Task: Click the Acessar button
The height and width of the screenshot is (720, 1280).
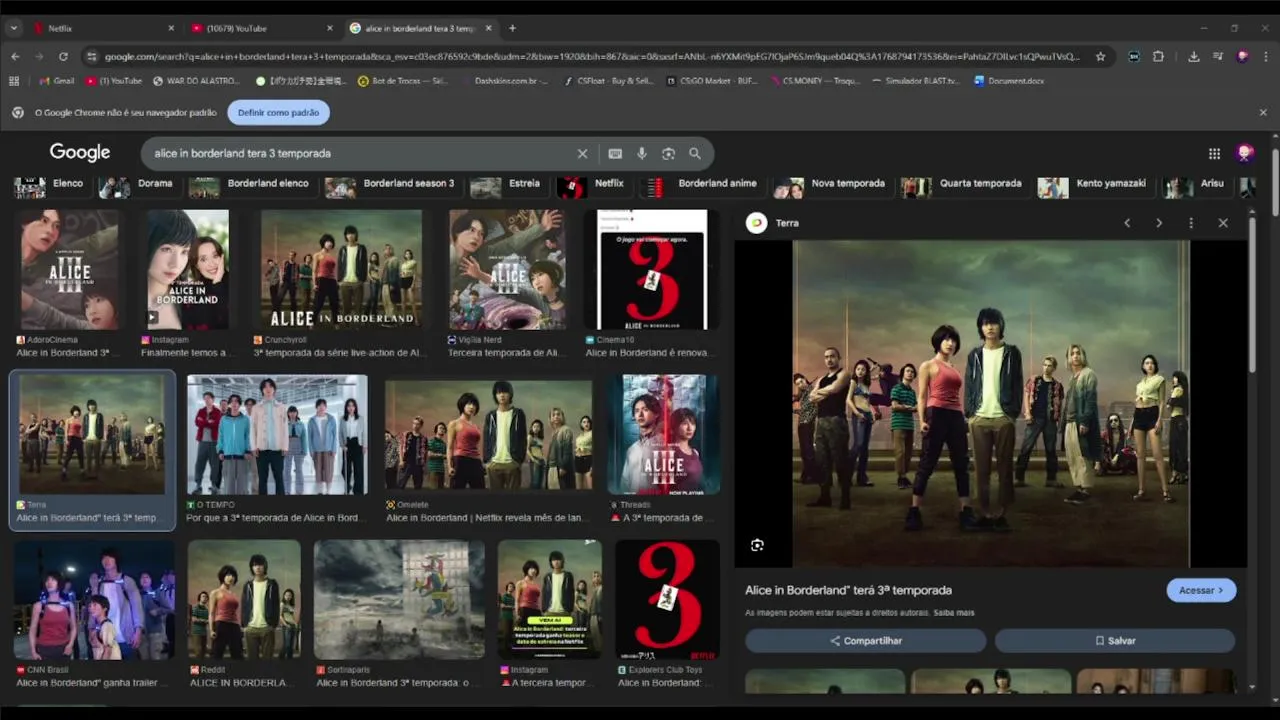Action: coord(1201,590)
